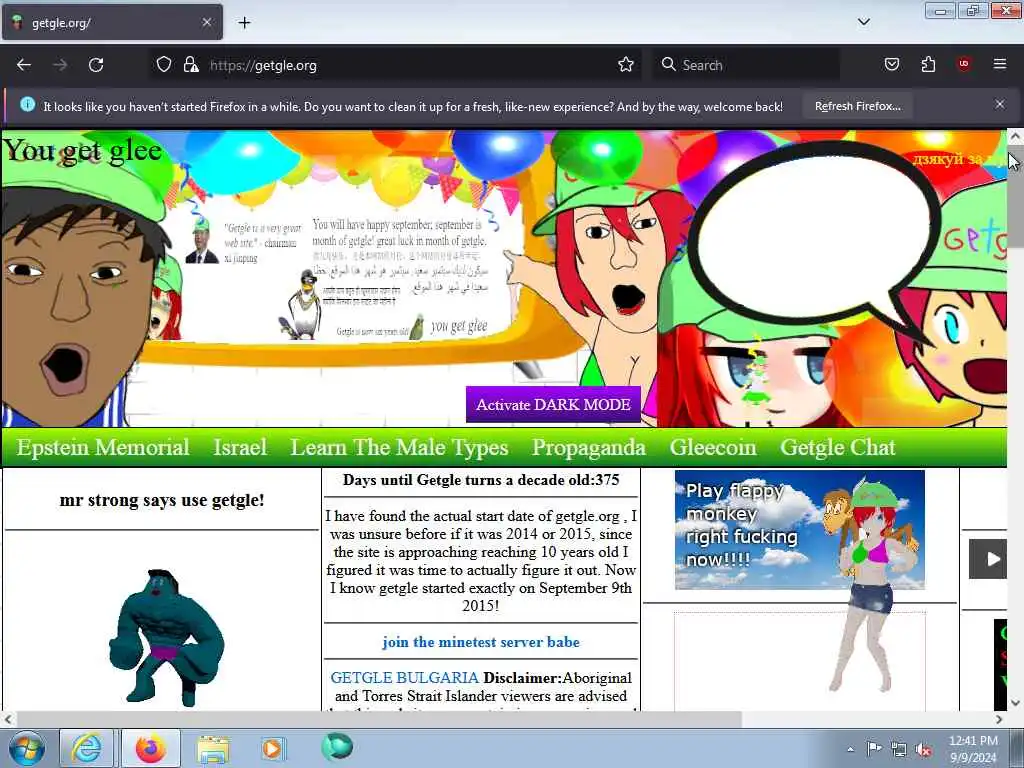Activate DARK MODE on the page
Image resolution: width=1024 pixels, height=768 pixels.
[553, 404]
